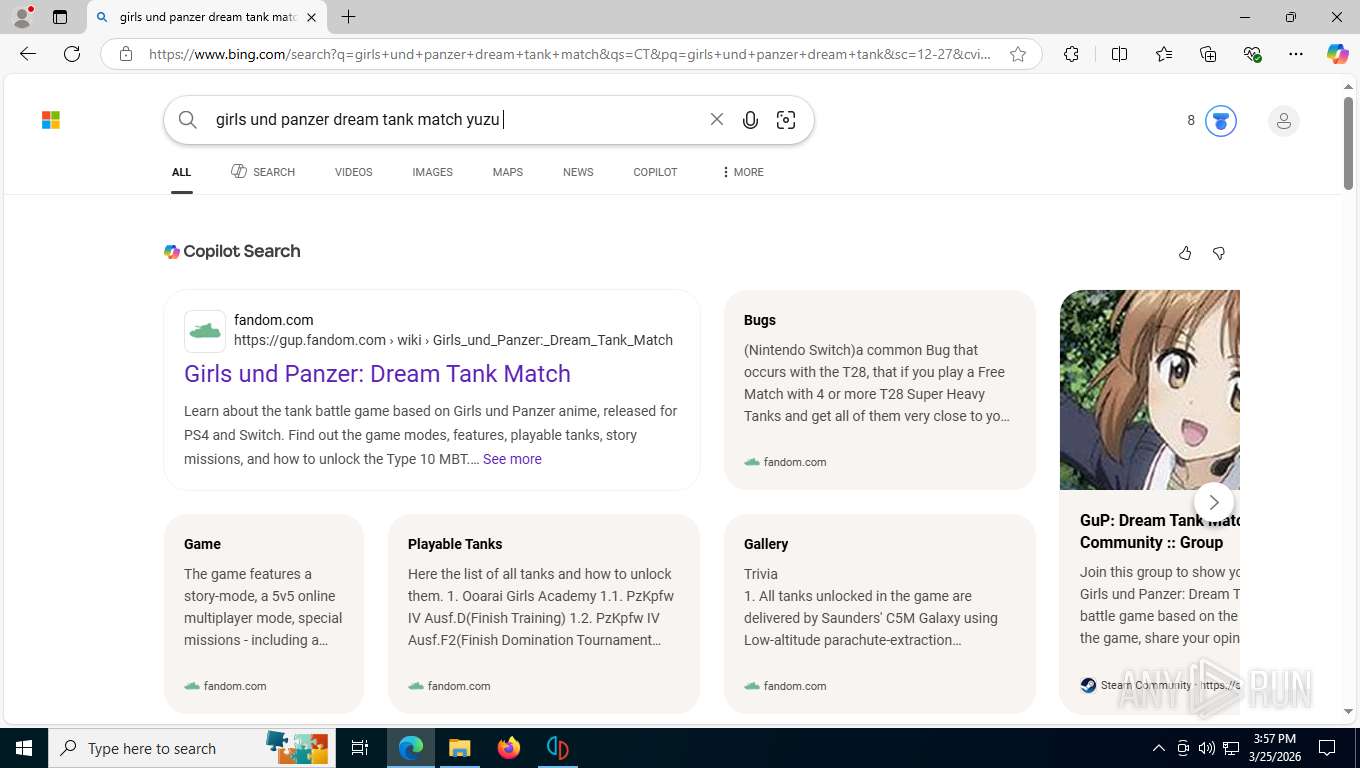Switch to the MAPS tab
This screenshot has height=768, width=1360.
tap(507, 172)
